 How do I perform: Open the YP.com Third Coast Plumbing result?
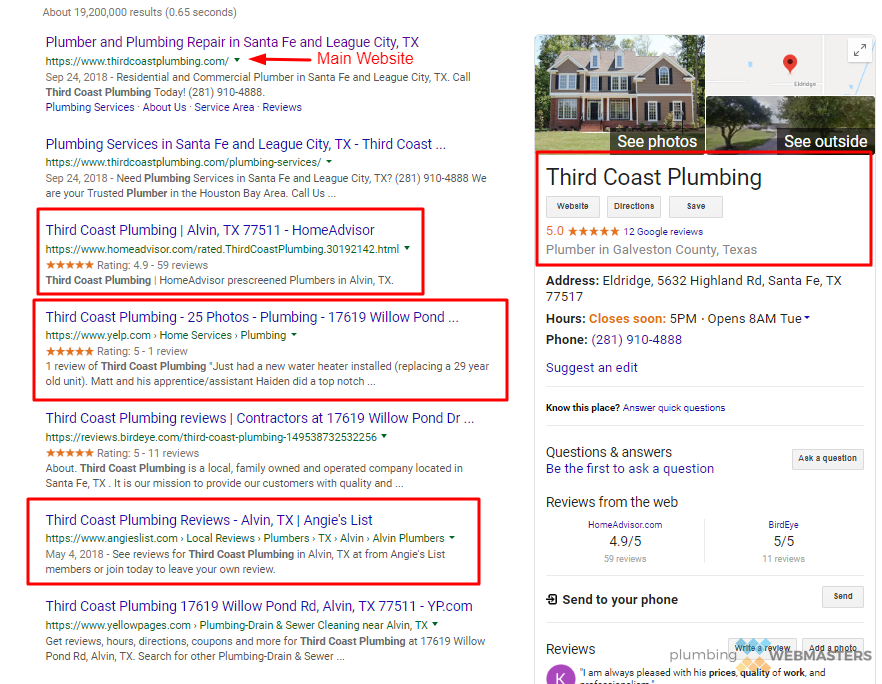pos(259,606)
